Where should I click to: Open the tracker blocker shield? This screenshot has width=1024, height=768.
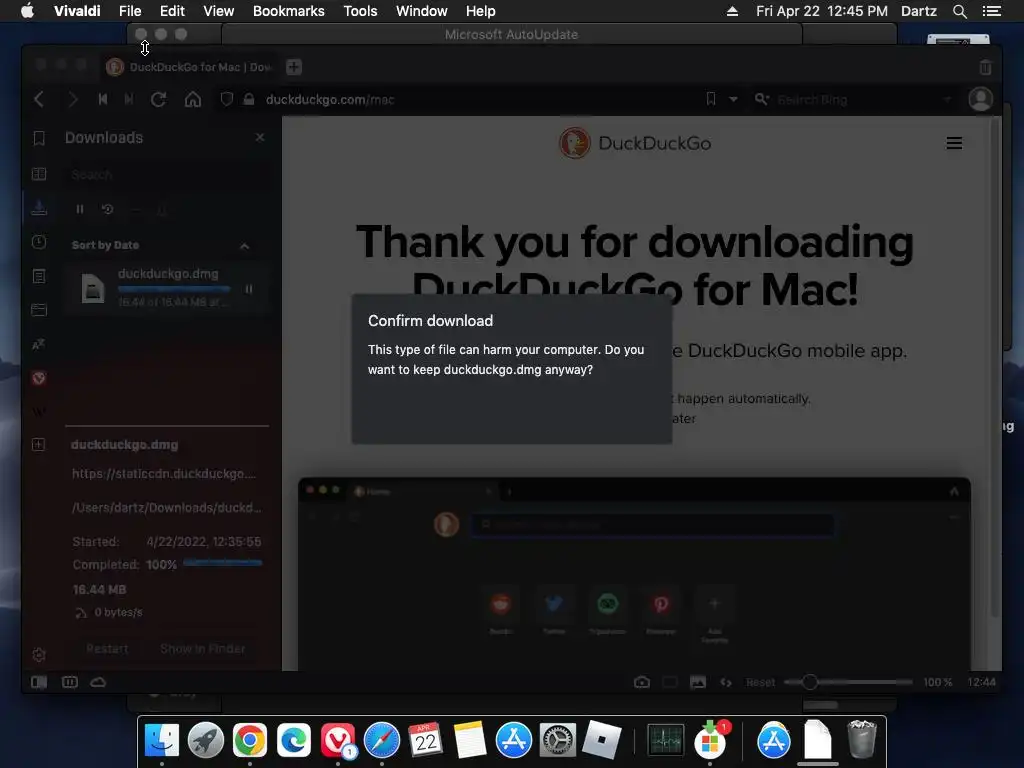[227, 99]
